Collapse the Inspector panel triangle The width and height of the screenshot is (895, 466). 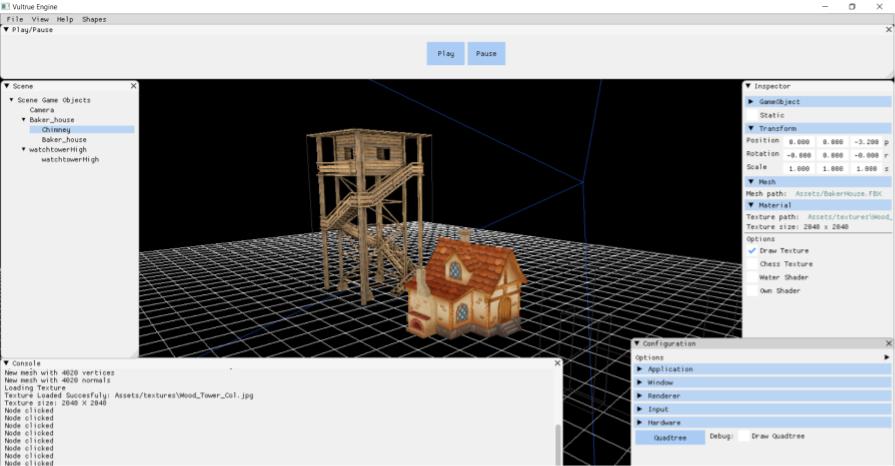748,86
